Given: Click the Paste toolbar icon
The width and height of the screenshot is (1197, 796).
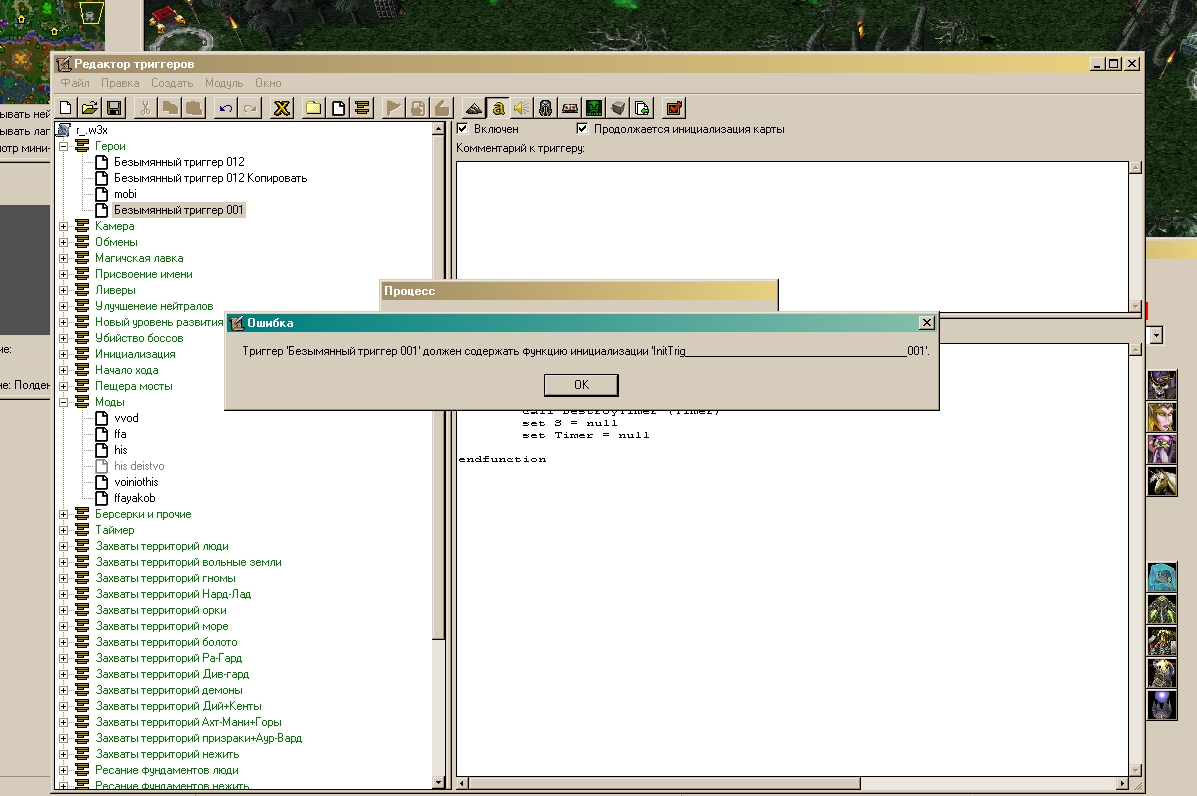Looking at the screenshot, I should coord(194,108).
